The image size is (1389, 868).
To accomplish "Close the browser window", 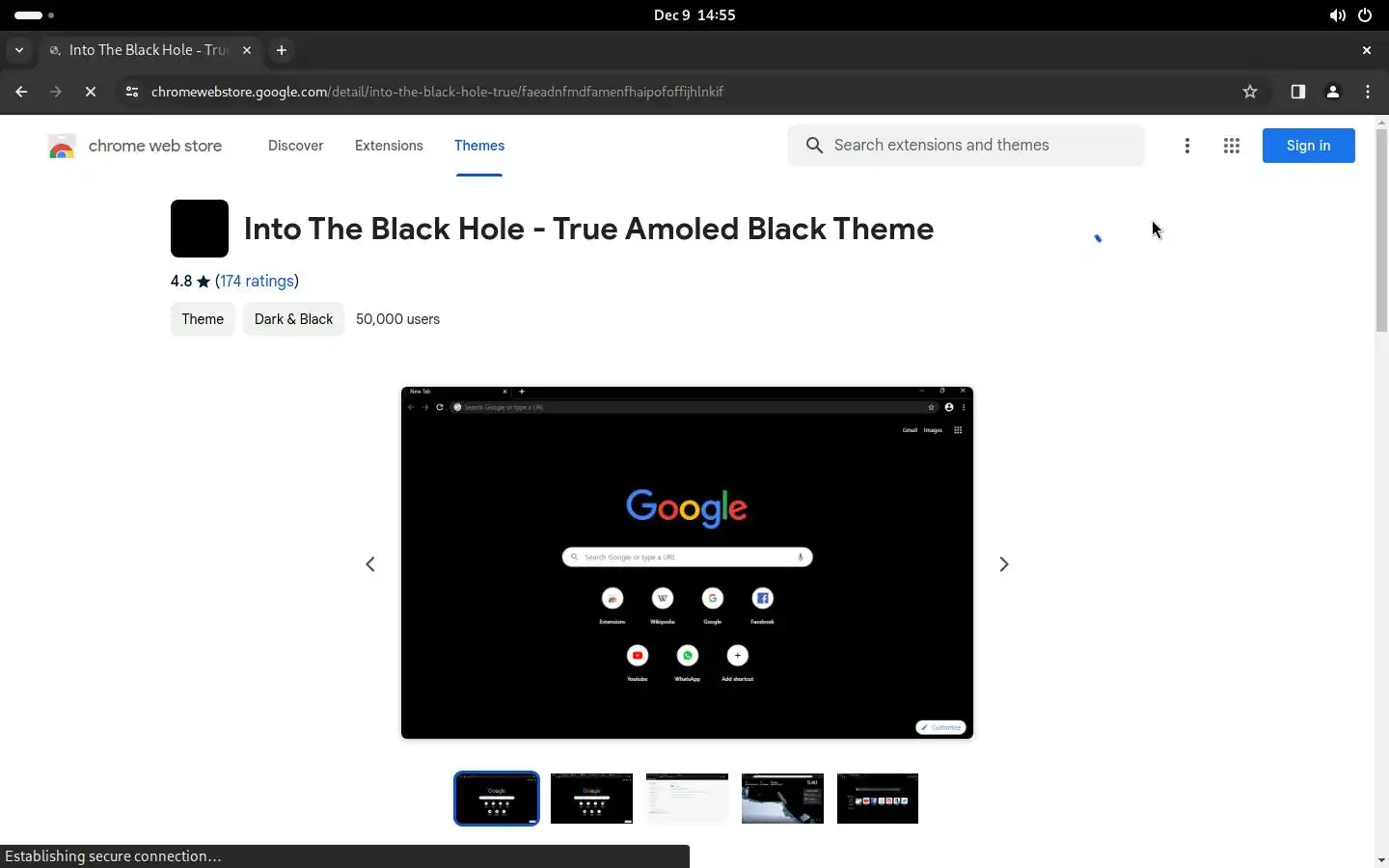I will click(1366, 50).
